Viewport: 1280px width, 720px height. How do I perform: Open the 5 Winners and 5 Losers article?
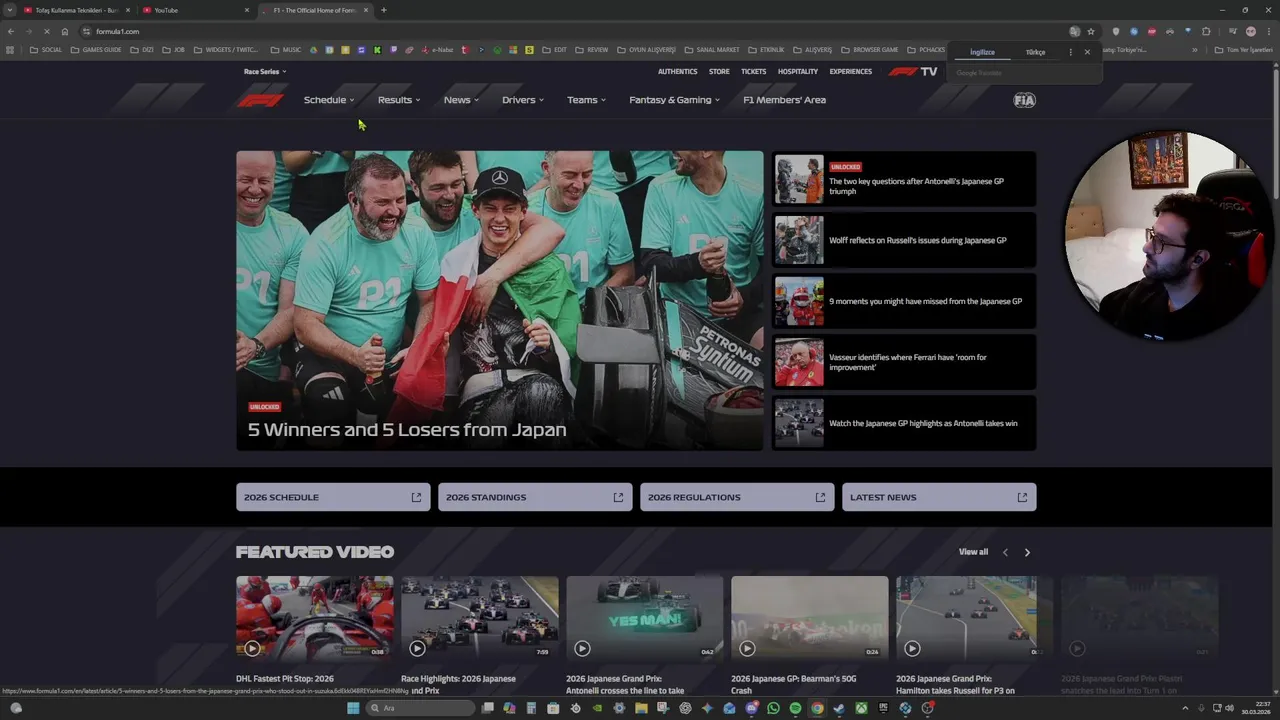point(499,300)
